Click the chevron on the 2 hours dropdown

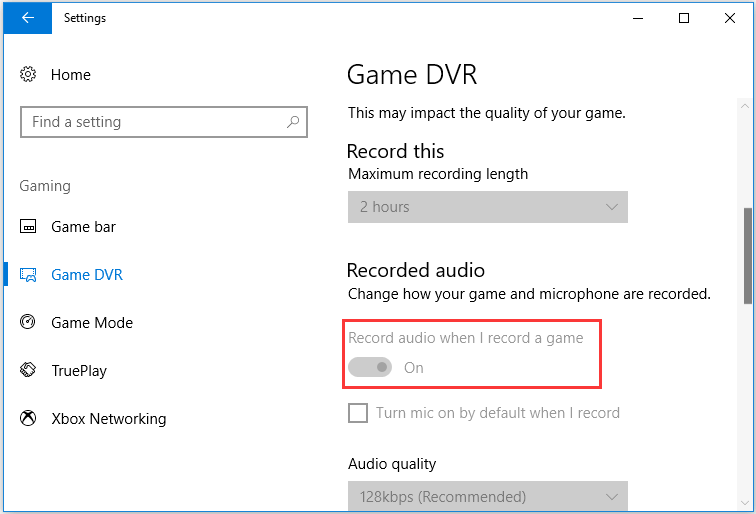tap(612, 207)
